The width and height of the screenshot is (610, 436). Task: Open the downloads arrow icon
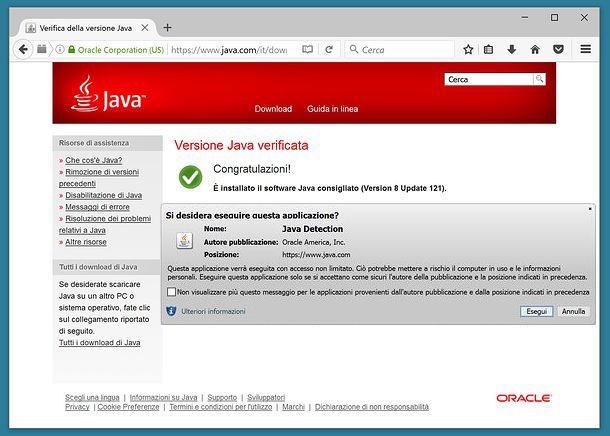pos(512,49)
